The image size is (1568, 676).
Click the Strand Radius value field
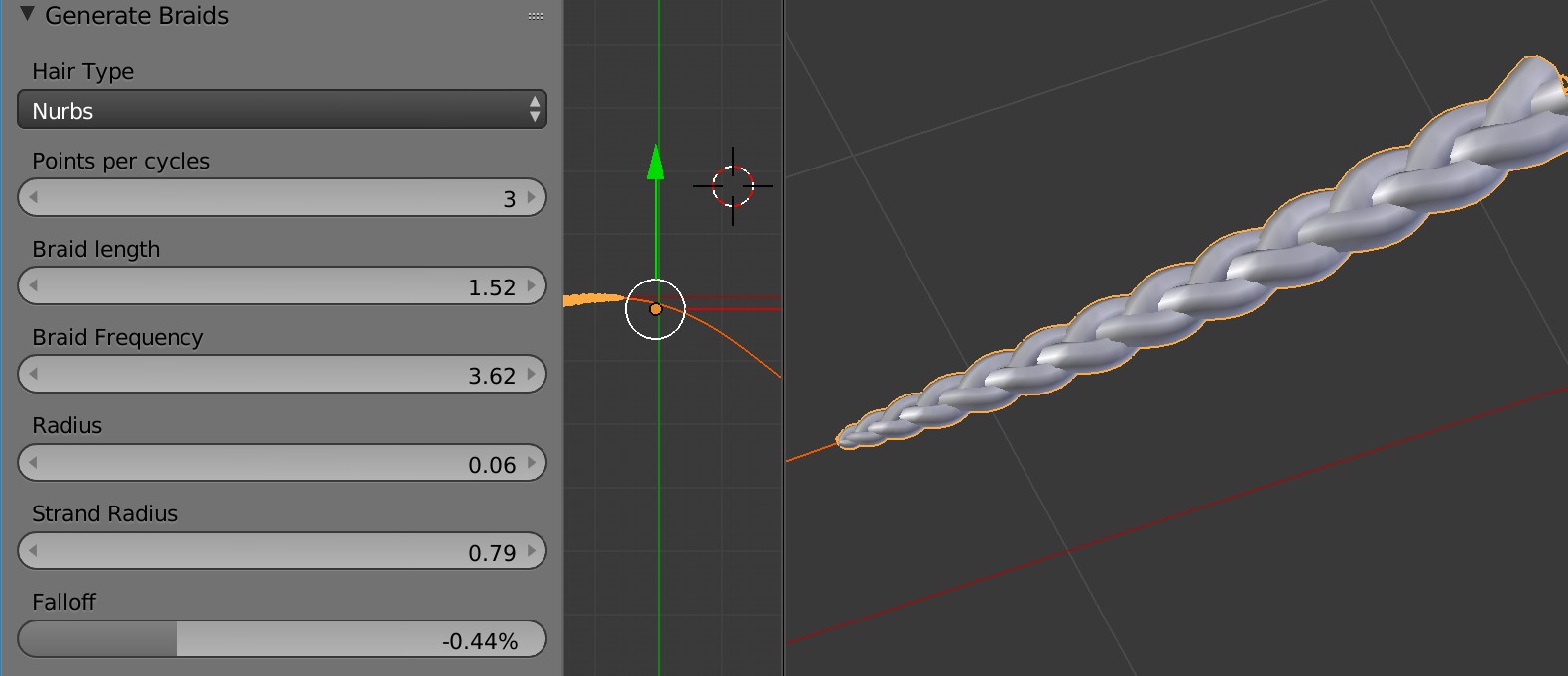[x=282, y=551]
